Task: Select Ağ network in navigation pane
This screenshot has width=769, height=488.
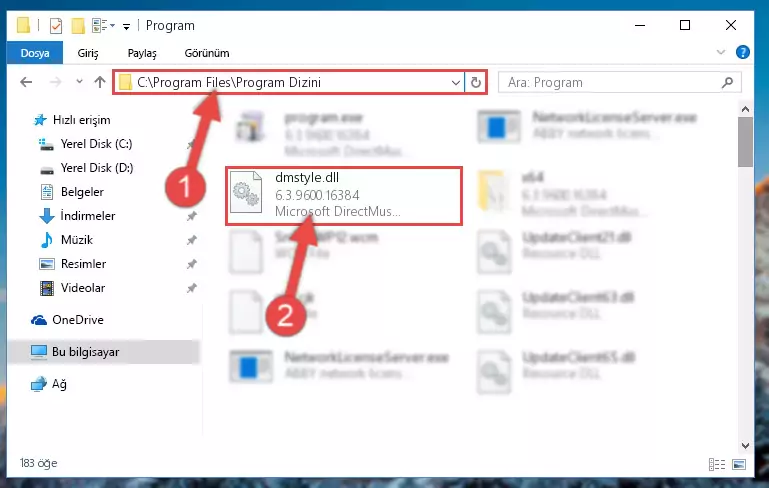Action: point(59,384)
